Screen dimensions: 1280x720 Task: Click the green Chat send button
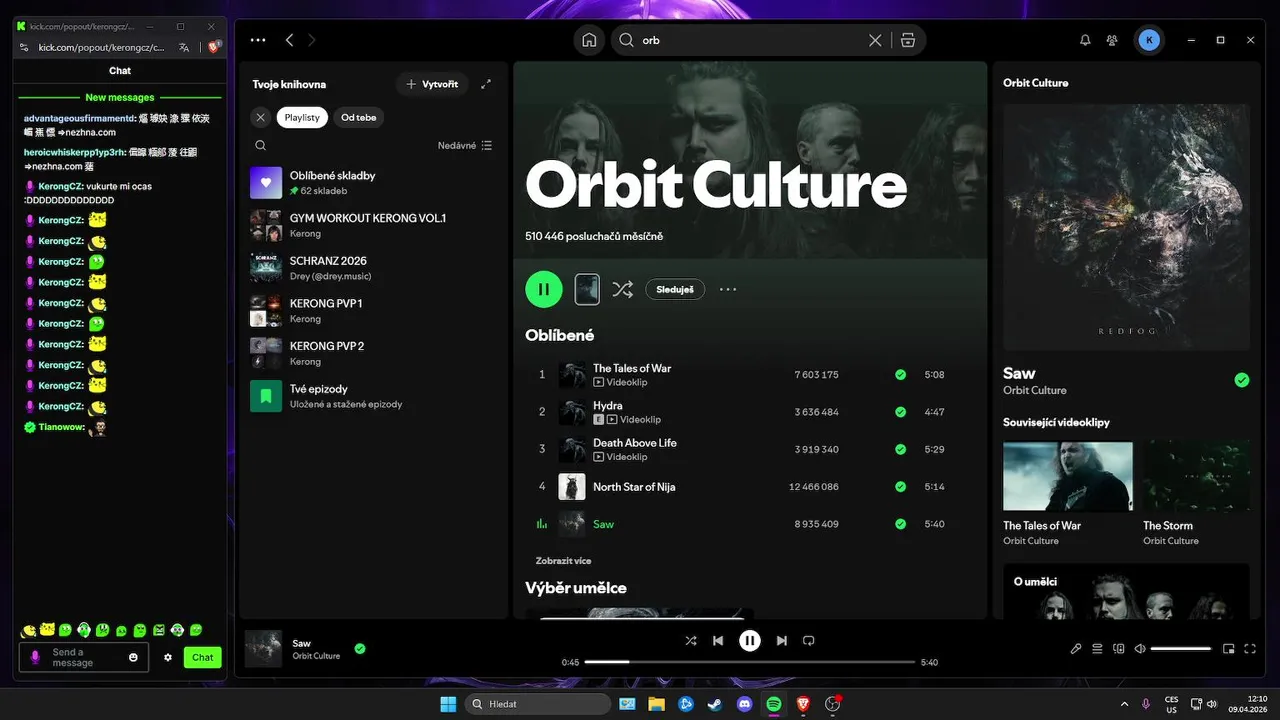203,657
